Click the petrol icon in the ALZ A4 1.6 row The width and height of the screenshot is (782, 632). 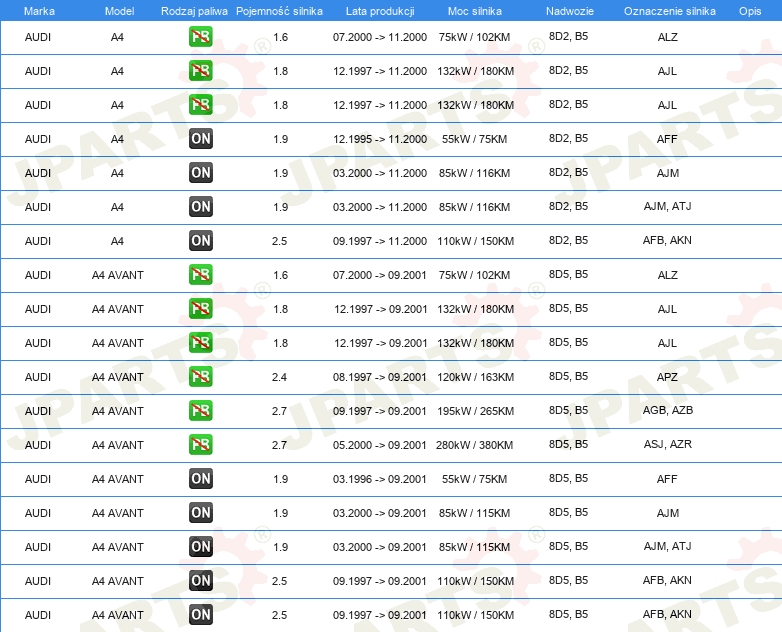point(200,37)
